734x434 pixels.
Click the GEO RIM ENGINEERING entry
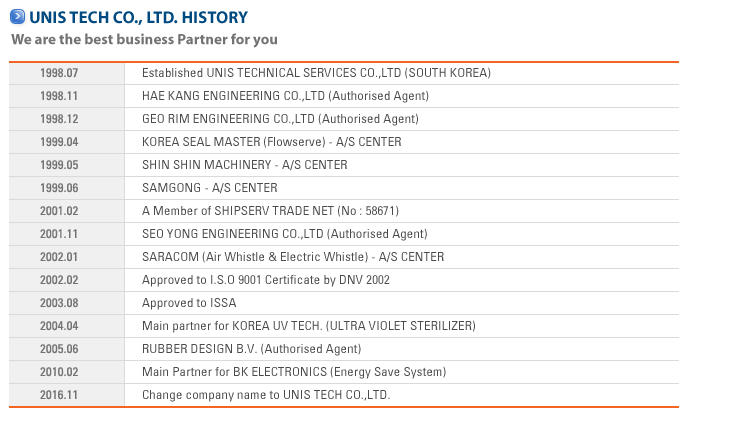[280, 119]
